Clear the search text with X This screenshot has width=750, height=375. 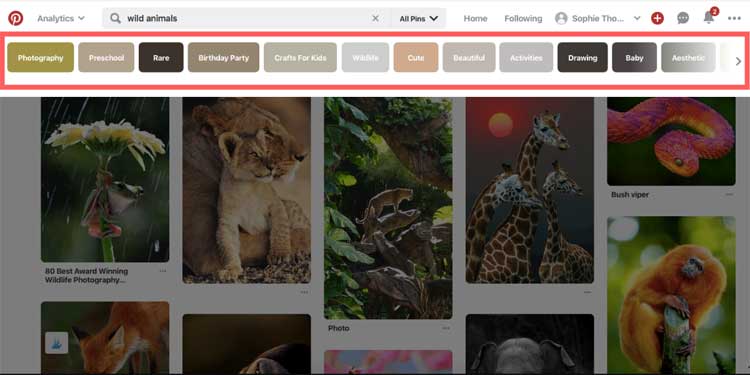click(375, 18)
